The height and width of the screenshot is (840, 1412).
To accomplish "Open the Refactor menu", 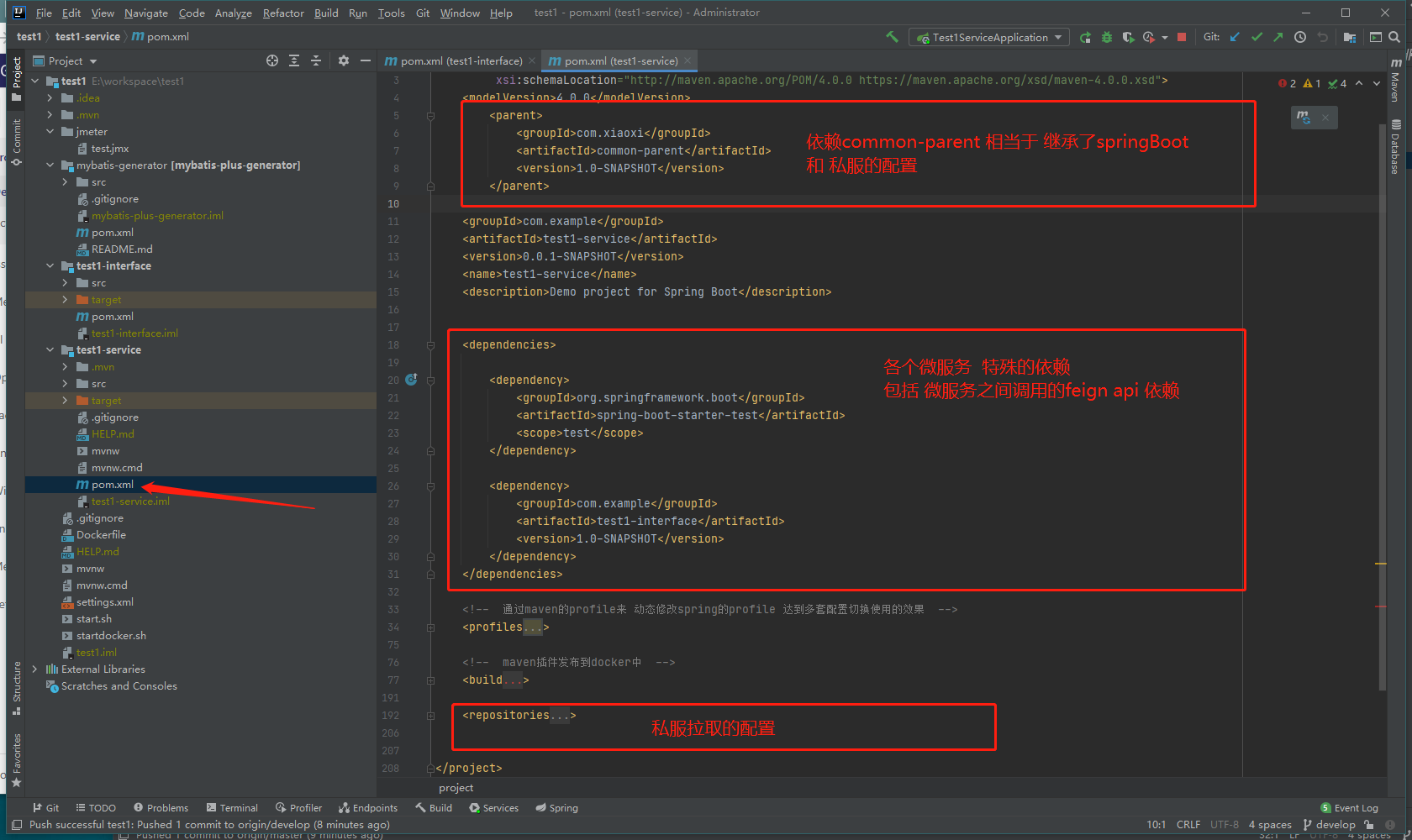I will 283,13.
